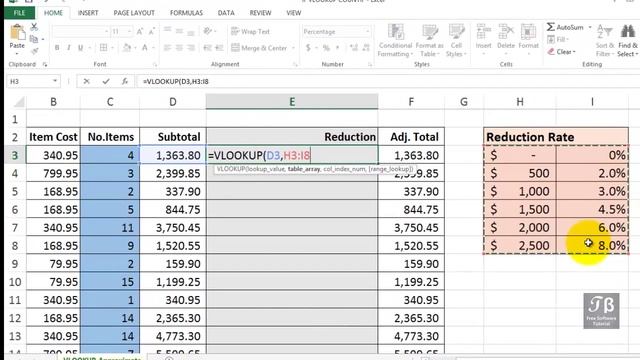Click the Cut scissors icon
This screenshot has width=640, height=360.
[34, 27]
